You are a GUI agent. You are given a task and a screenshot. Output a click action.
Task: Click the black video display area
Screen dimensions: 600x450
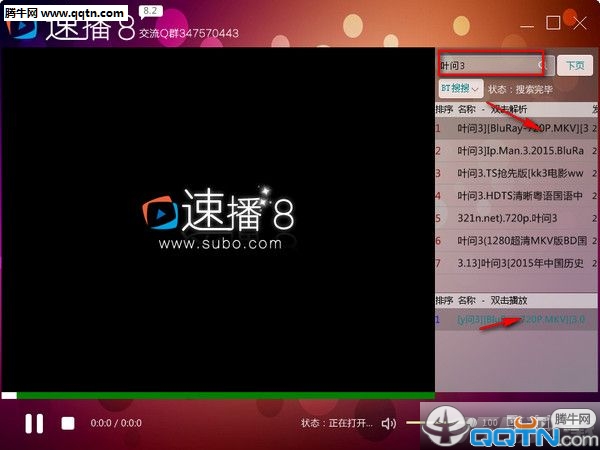coord(217,219)
